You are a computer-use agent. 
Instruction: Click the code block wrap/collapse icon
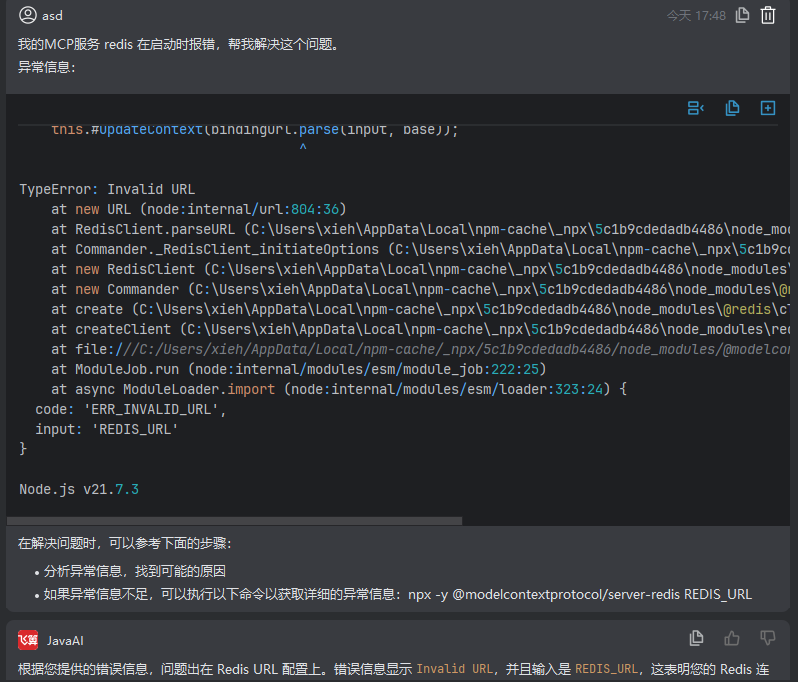coord(696,108)
